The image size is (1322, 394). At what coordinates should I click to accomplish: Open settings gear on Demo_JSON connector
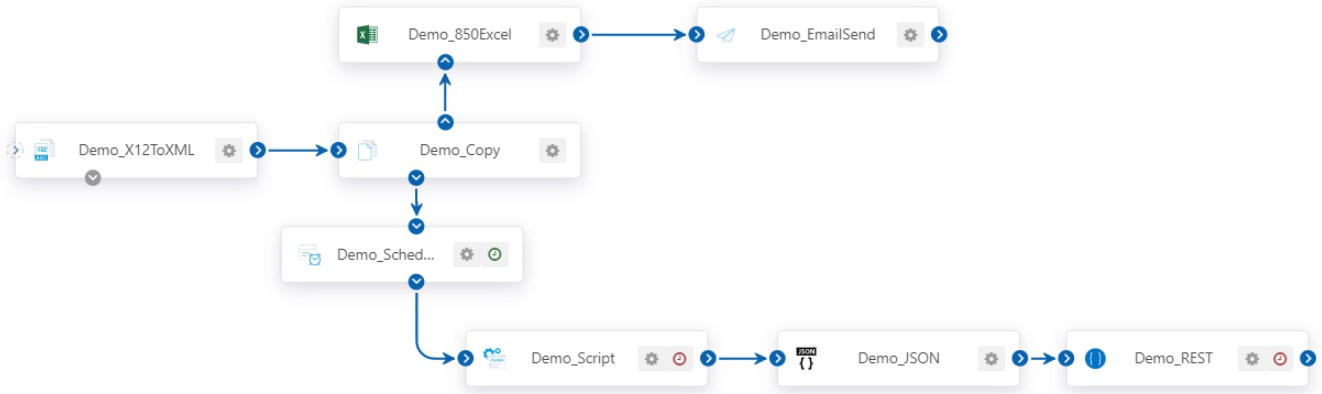(x=991, y=359)
